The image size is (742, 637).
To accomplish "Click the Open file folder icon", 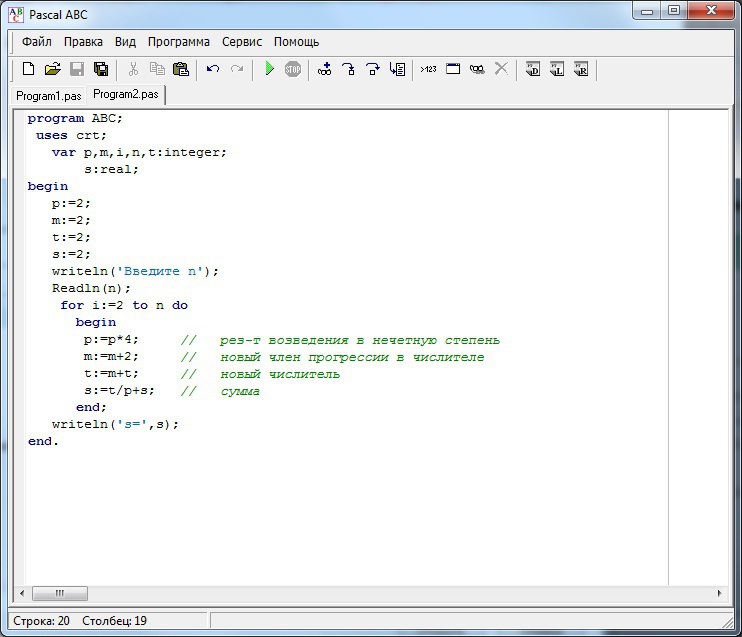I will click(x=52, y=69).
